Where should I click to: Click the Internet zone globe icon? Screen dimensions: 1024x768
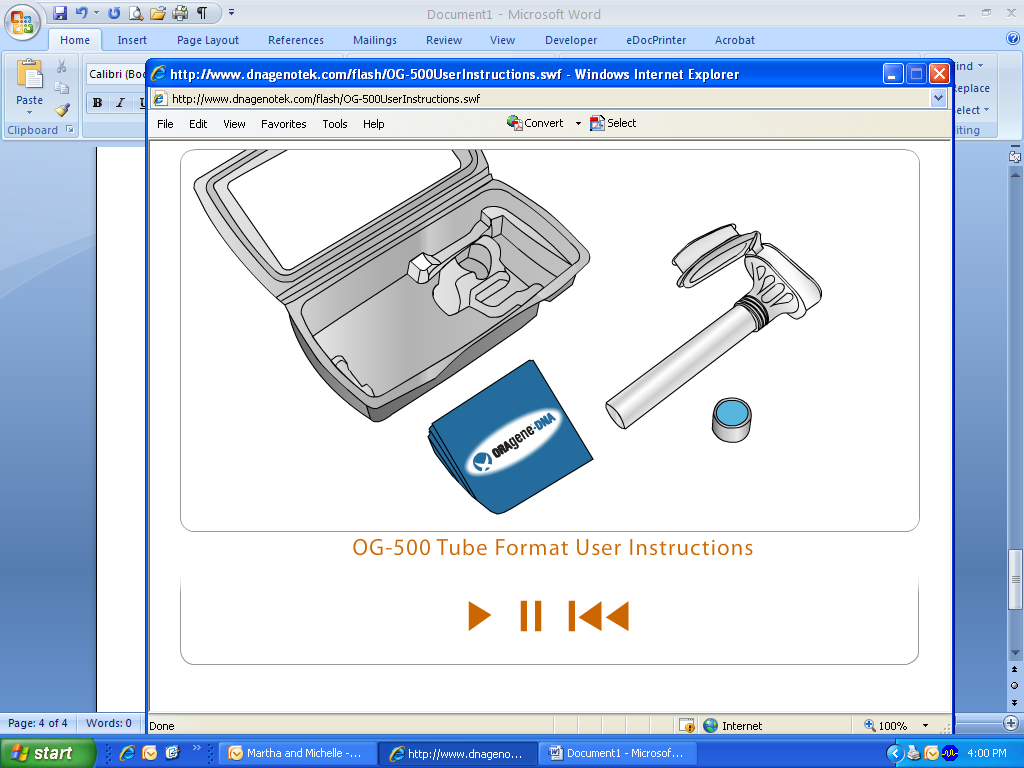(x=711, y=726)
